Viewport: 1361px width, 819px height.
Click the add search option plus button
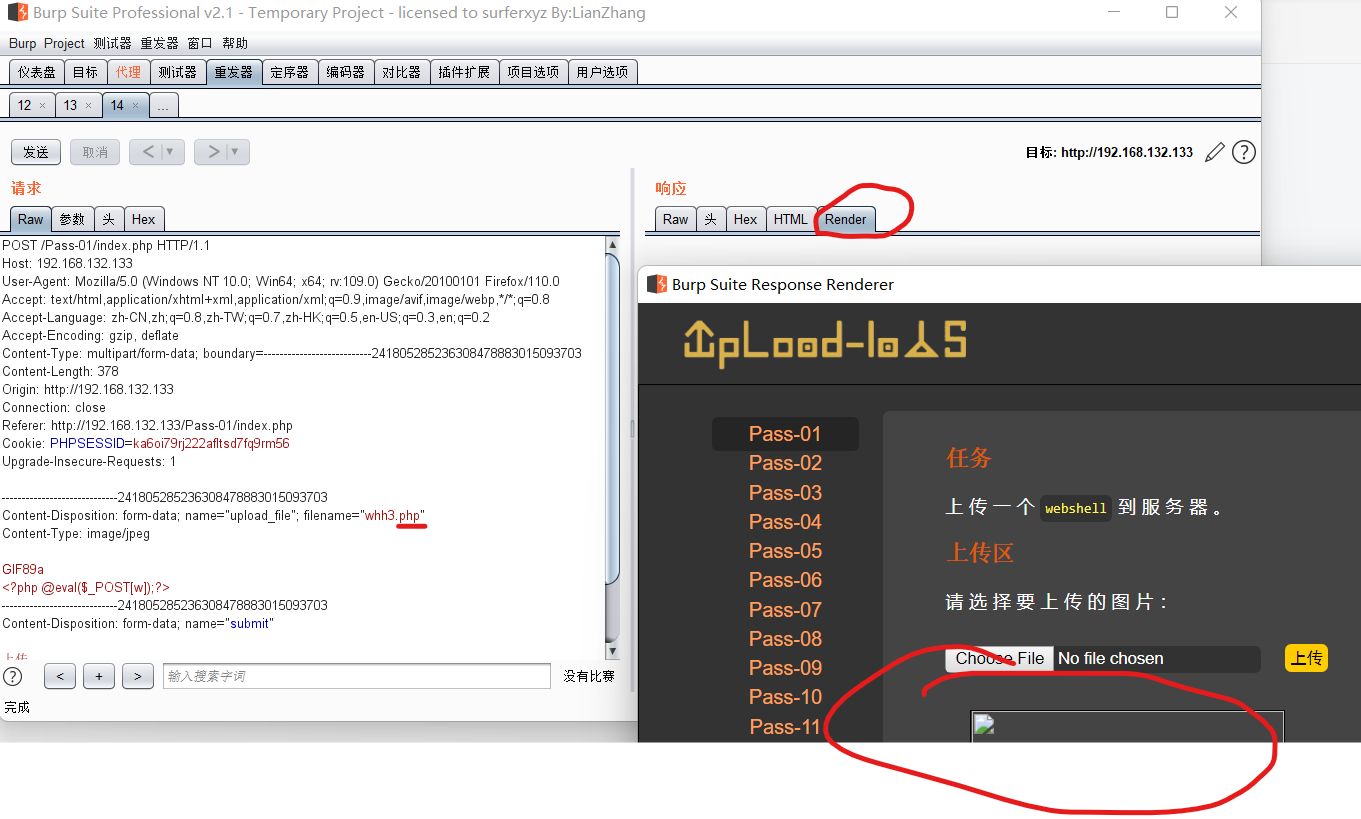click(x=99, y=677)
